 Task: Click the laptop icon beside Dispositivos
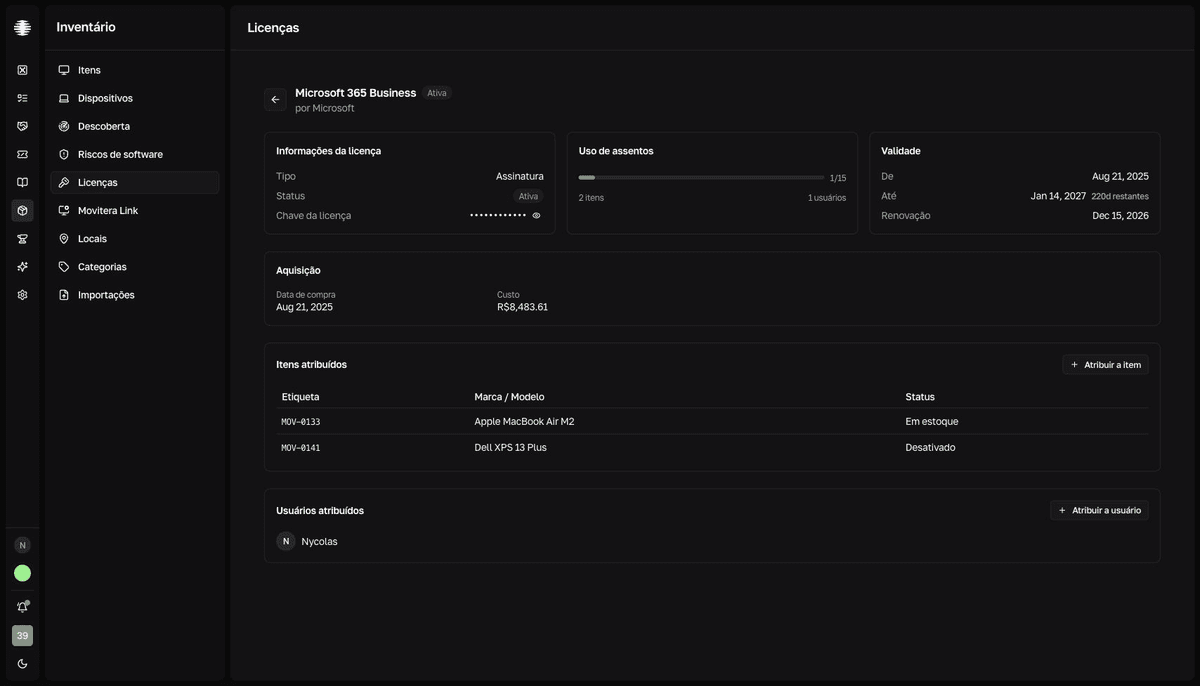(x=64, y=98)
